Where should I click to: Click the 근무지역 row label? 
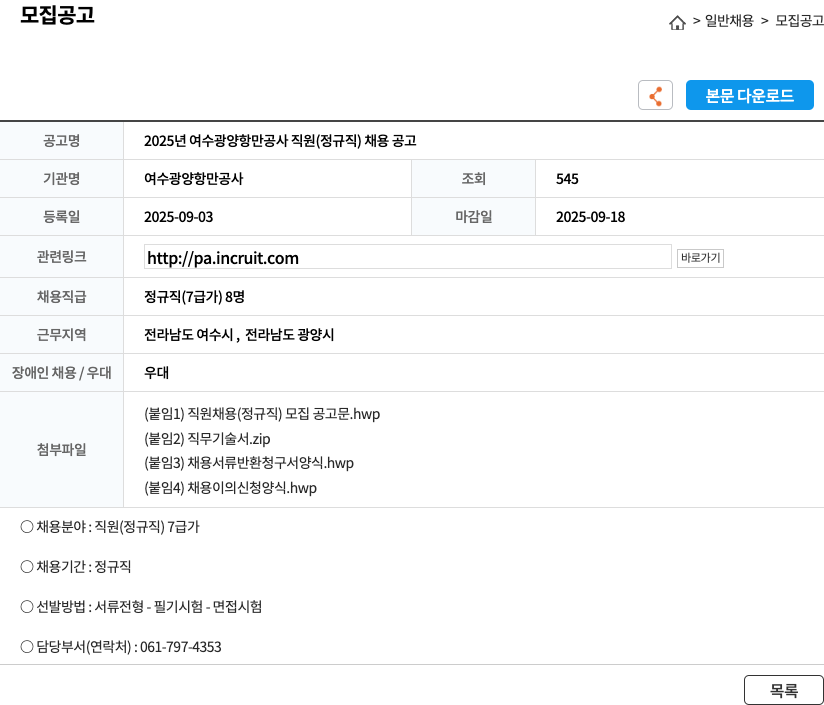[x=61, y=335]
